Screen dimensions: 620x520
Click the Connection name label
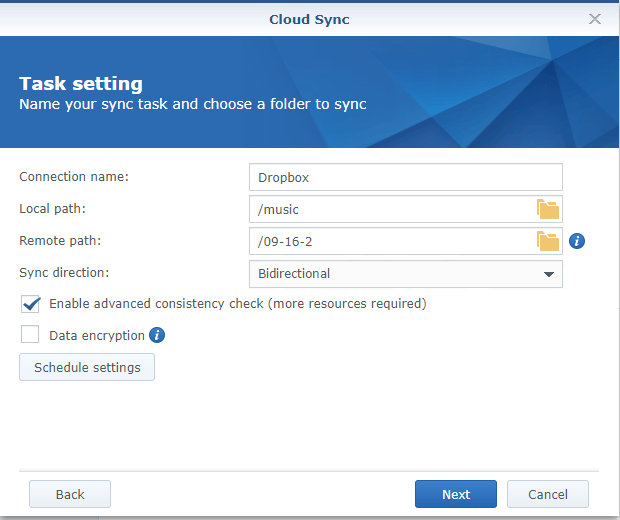tap(75, 176)
